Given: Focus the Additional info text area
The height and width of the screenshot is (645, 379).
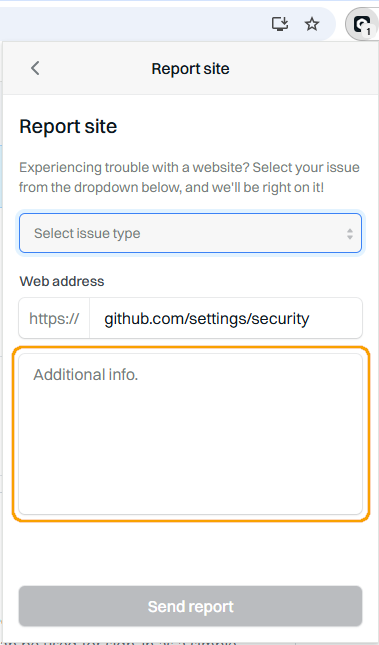Looking at the screenshot, I should coord(191,434).
